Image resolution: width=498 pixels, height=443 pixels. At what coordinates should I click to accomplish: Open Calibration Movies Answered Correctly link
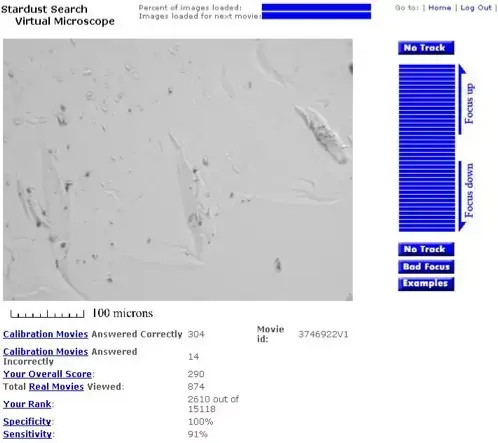45,334
